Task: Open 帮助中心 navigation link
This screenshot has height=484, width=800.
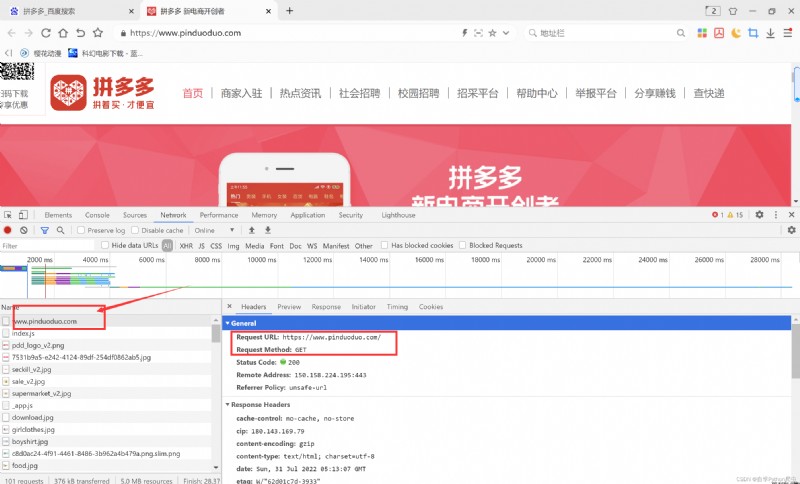Action: point(536,93)
